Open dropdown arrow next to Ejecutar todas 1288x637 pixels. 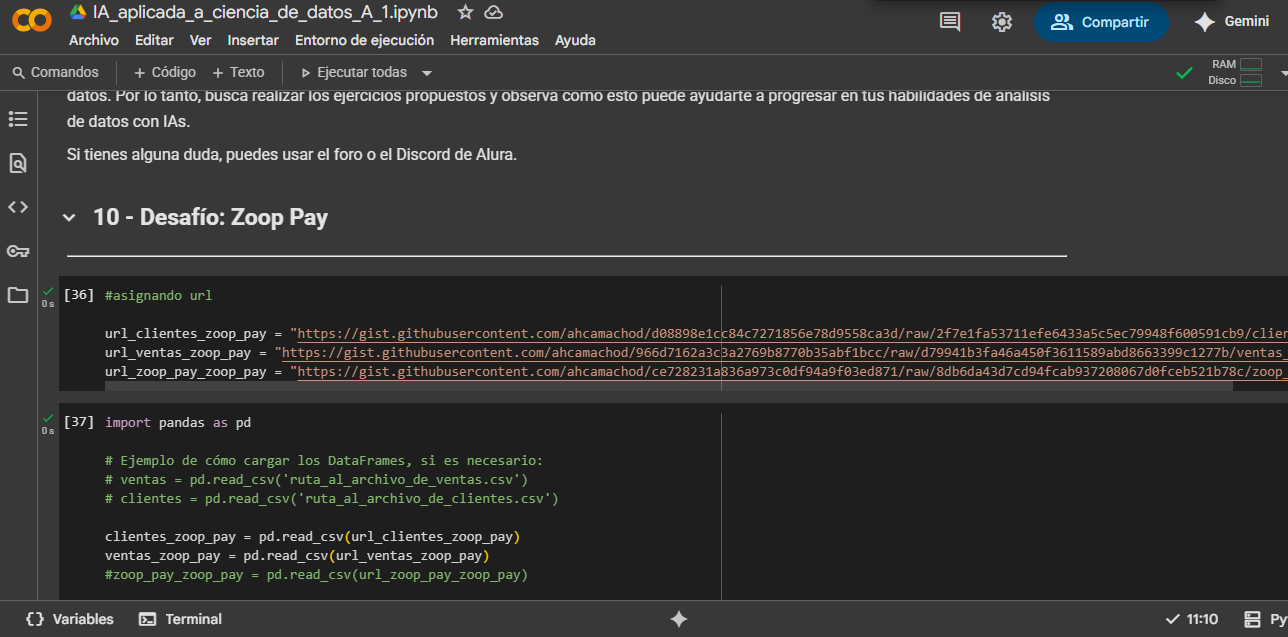(427, 73)
